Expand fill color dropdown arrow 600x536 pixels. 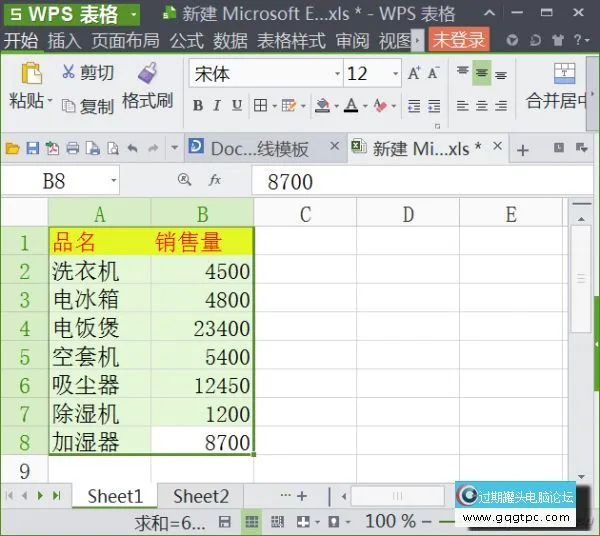point(336,106)
